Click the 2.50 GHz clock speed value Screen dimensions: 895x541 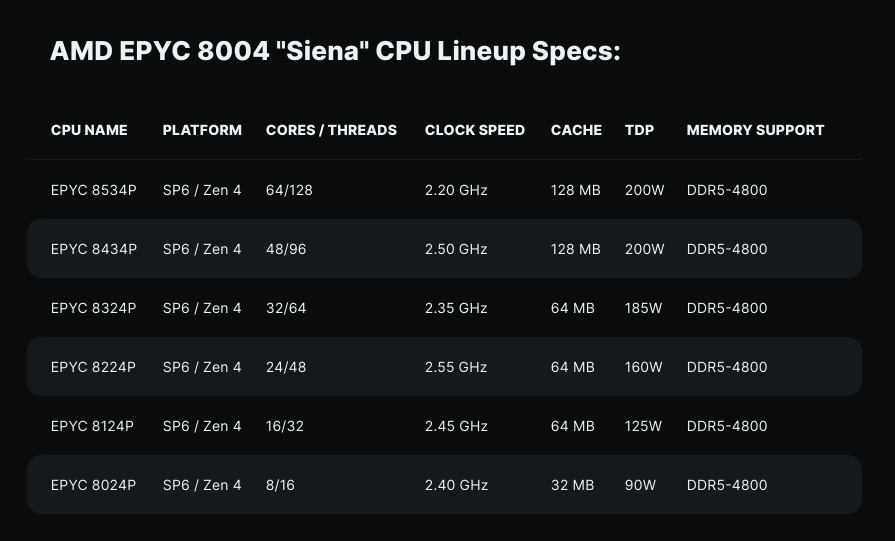pos(456,249)
